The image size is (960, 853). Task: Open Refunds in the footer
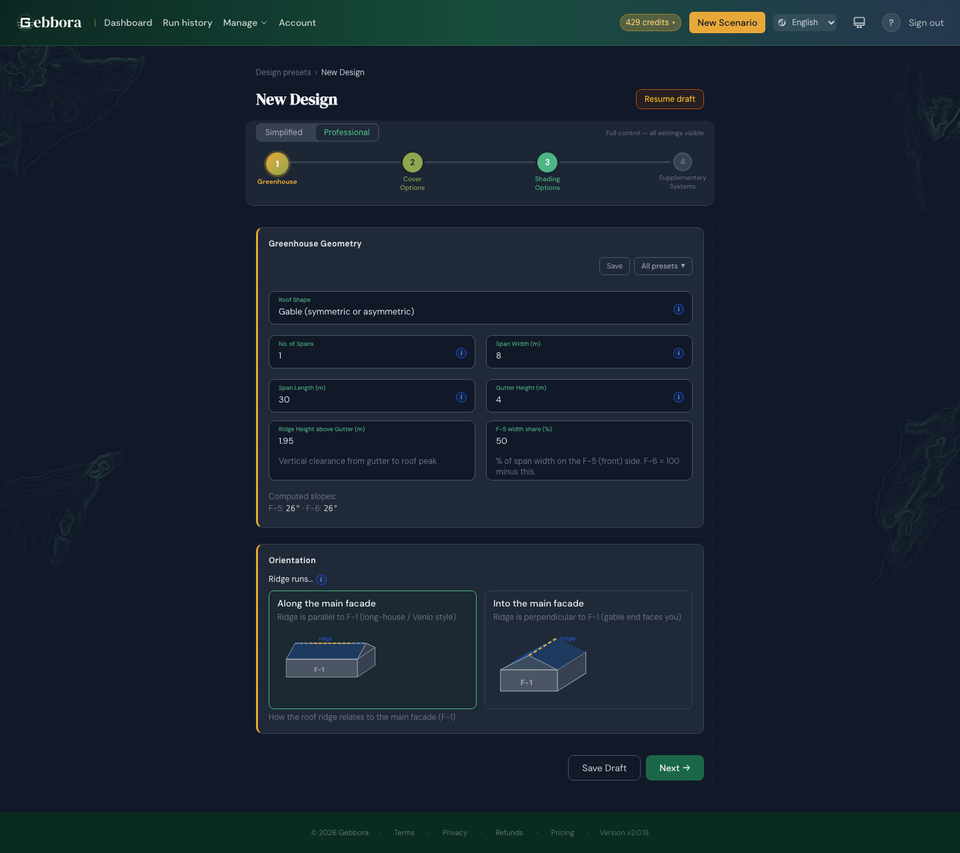[x=509, y=833]
